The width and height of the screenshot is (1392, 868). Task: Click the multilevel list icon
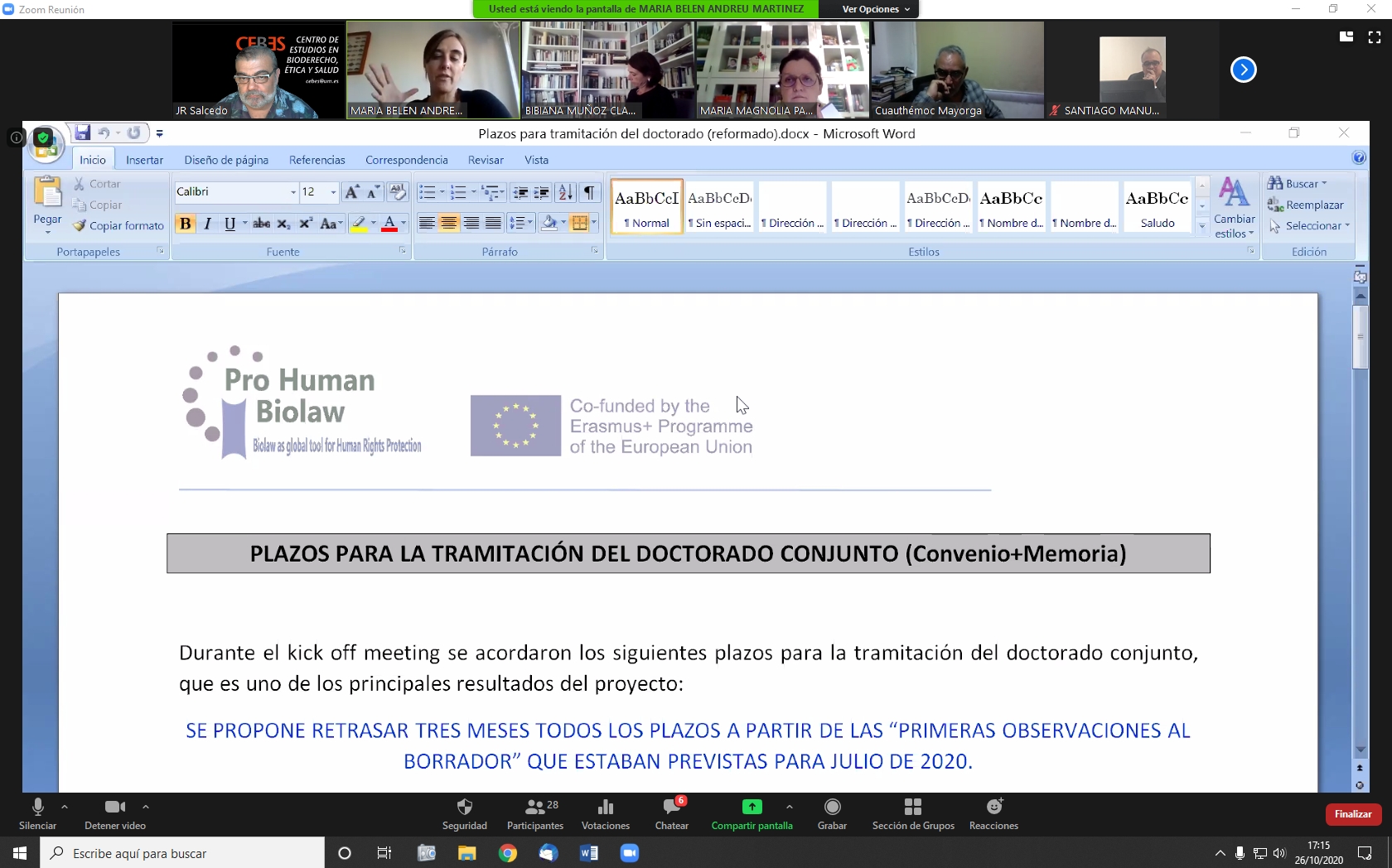click(491, 193)
